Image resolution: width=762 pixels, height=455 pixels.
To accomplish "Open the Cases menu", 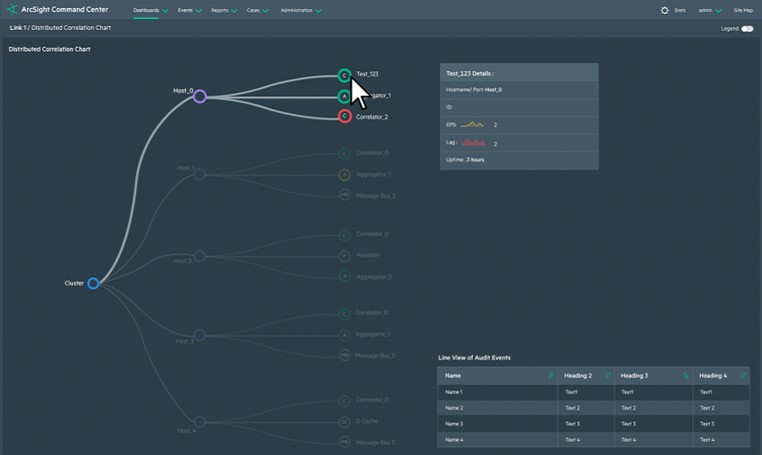I will point(257,10).
